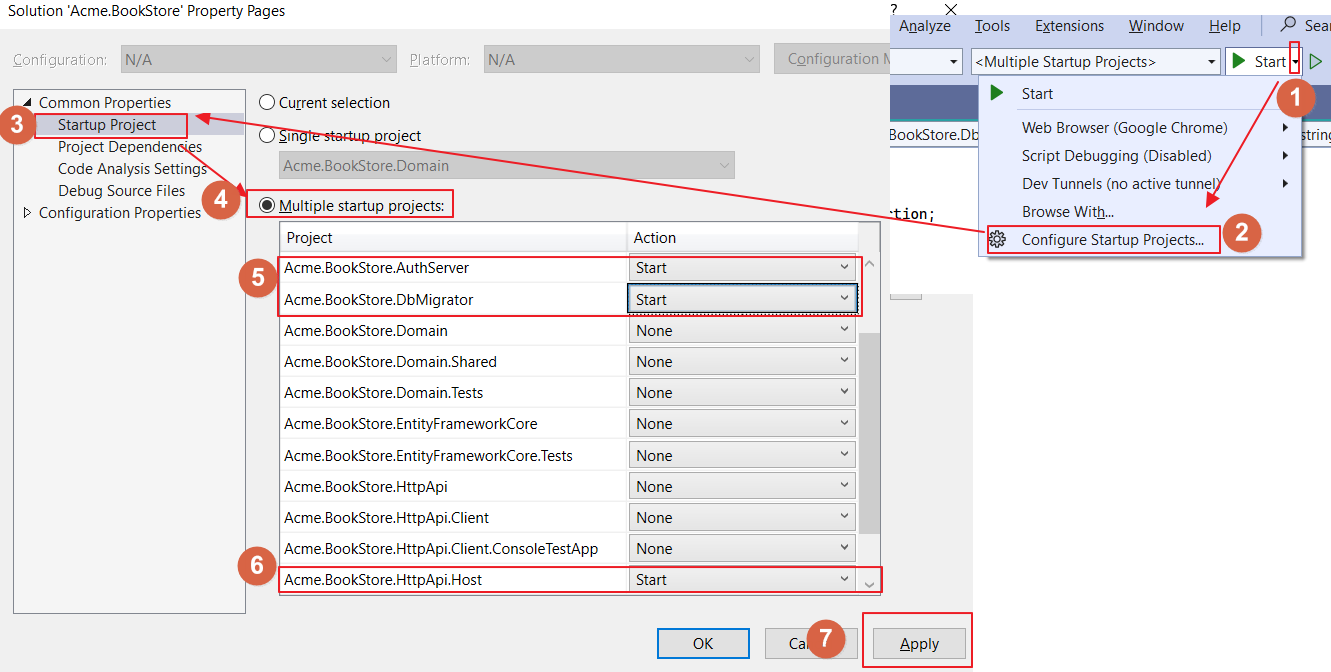Click the gear icon beside Configure Startup Projects

pyautogui.click(x=997, y=239)
